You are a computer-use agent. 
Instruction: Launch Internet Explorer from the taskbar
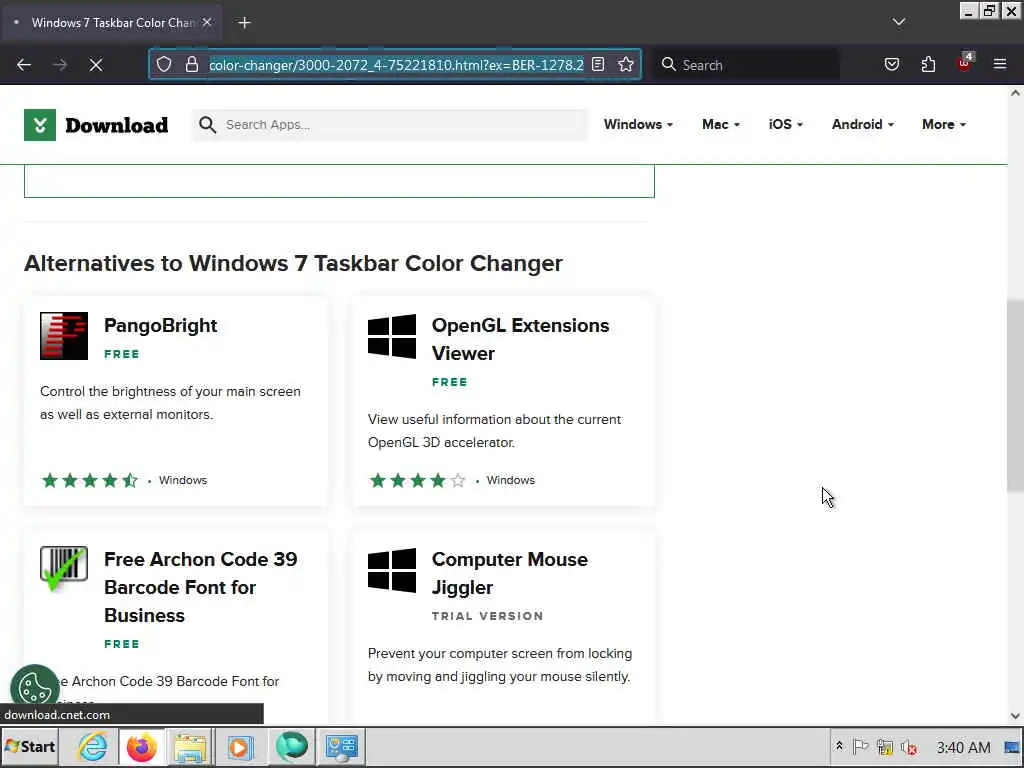pyautogui.click(x=93, y=746)
